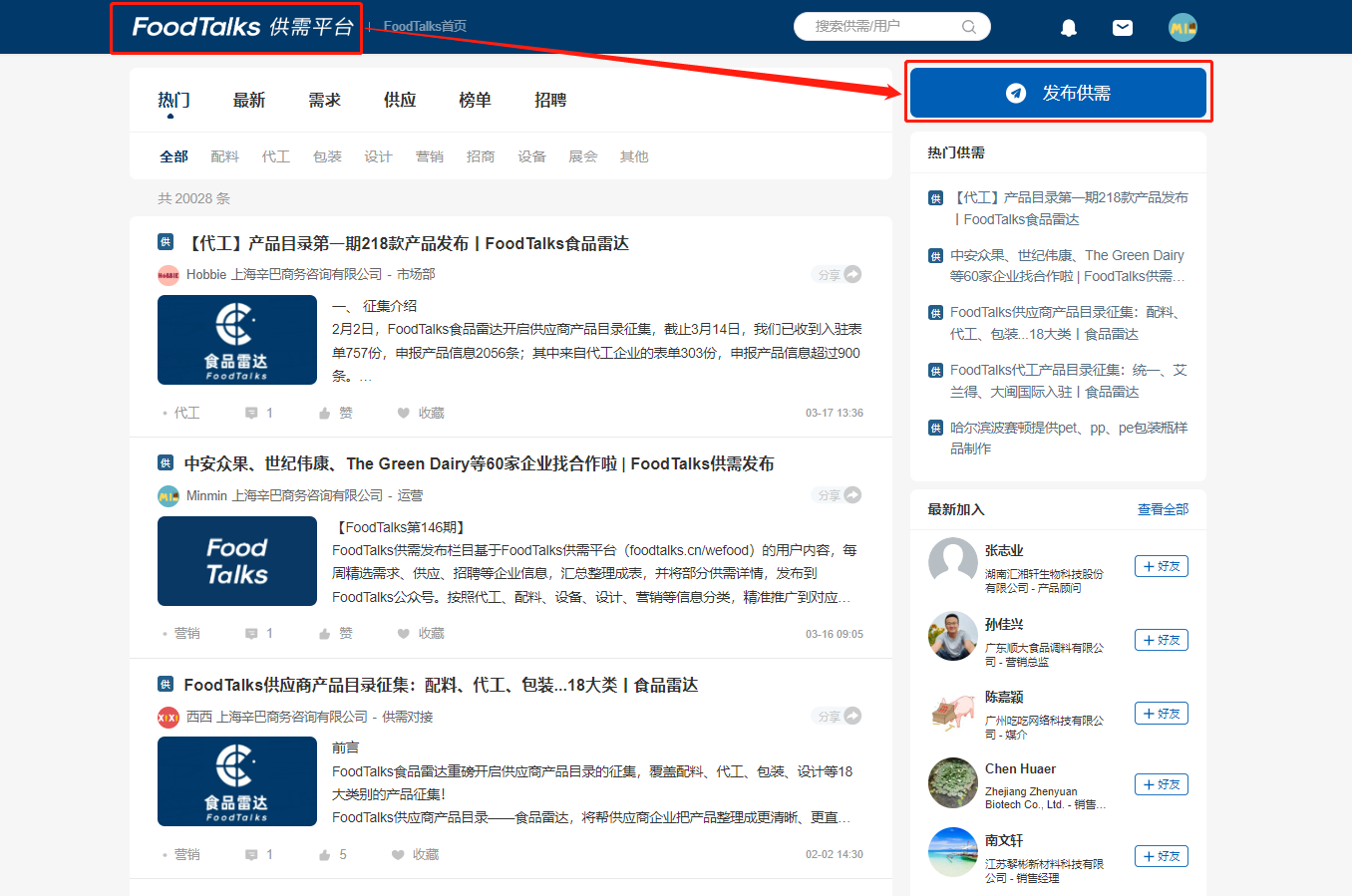The width and height of the screenshot is (1352, 896).
Task: Click the 搜索供需/用户 search input field
Action: (x=877, y=27)
